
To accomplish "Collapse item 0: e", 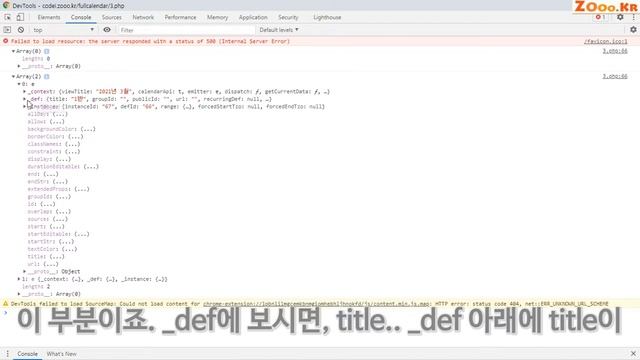I will 19,84.
